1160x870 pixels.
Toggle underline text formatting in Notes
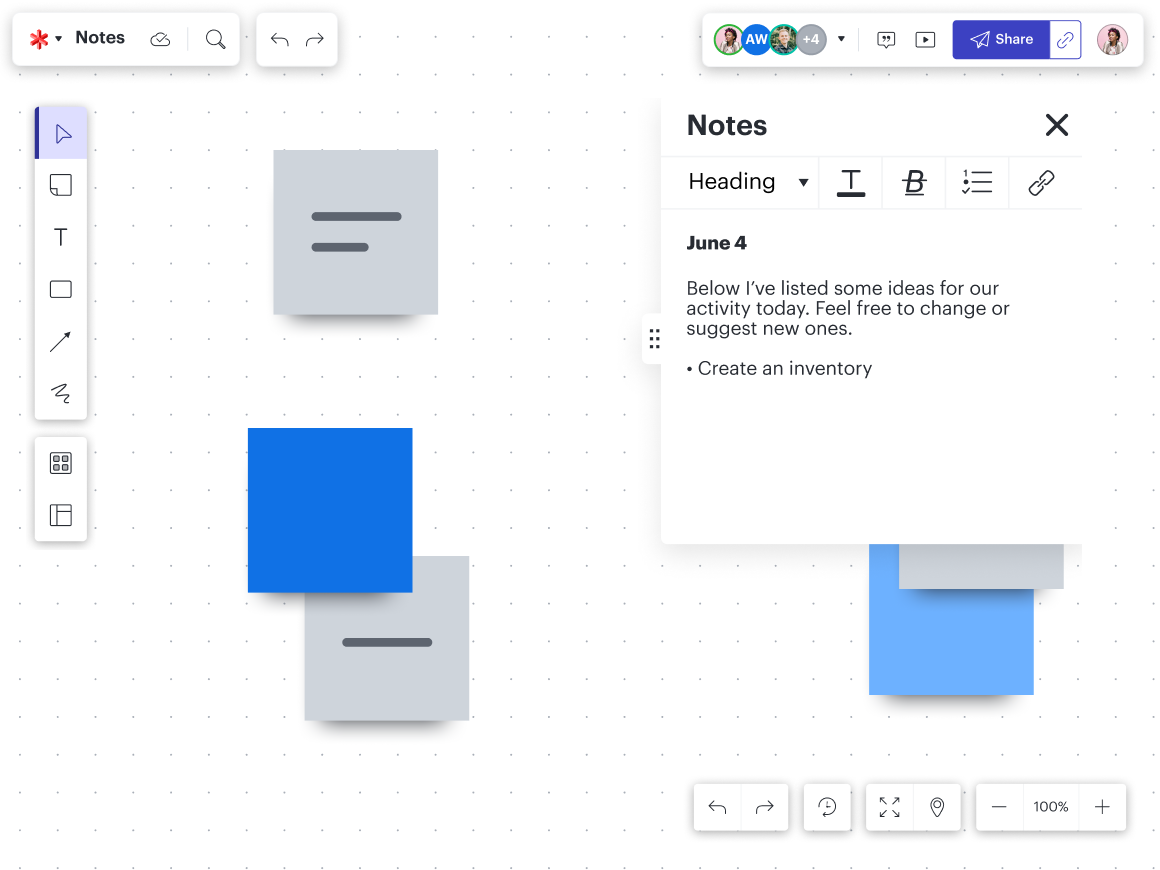[x=851, y=182]
